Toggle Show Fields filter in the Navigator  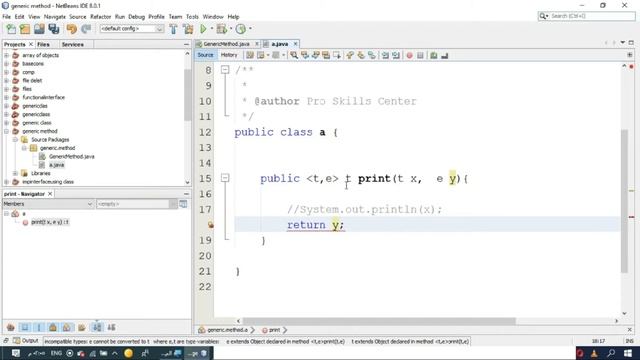tap(25, 327)
